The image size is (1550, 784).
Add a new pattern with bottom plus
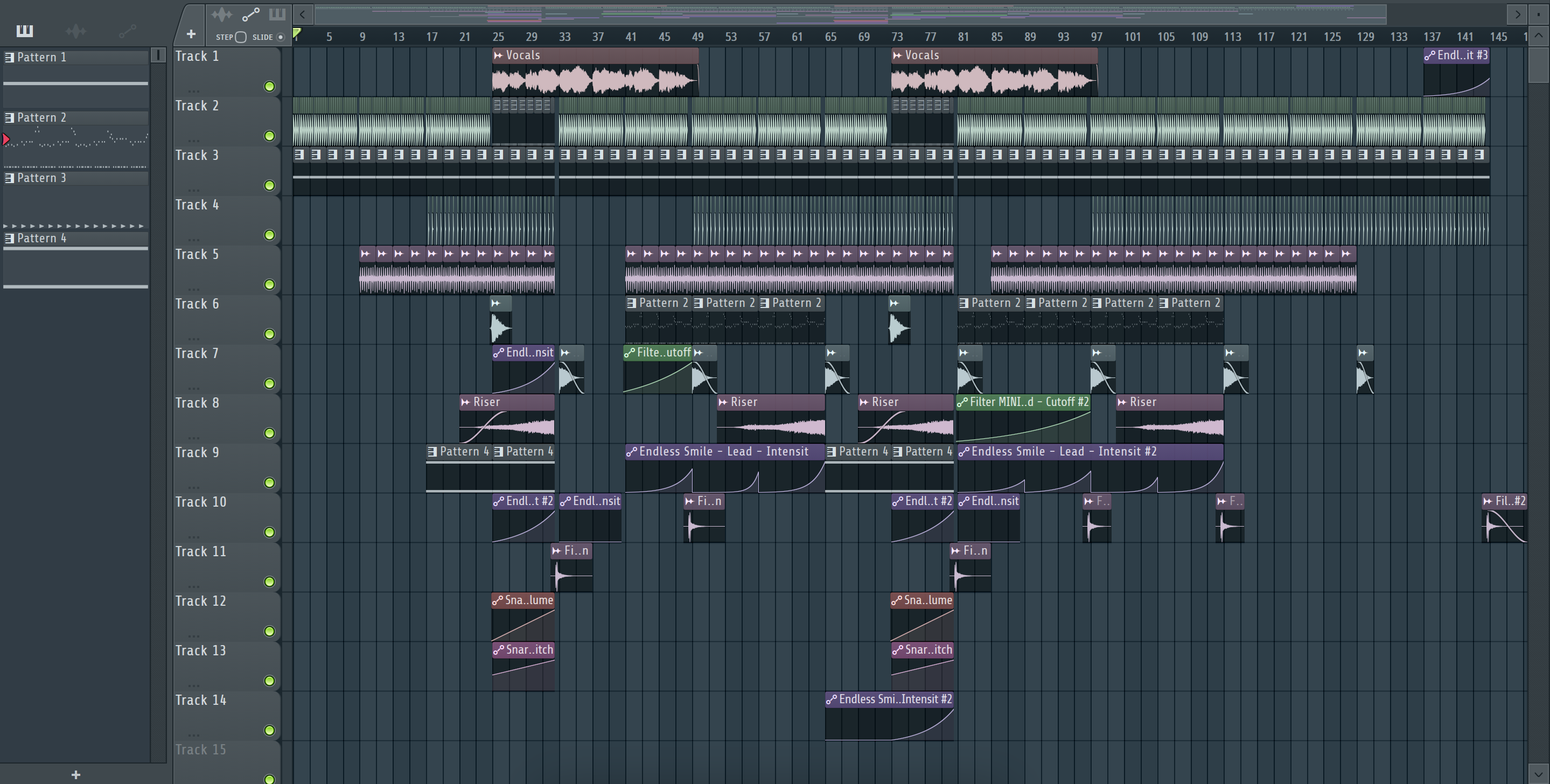[x=76, y=774]
